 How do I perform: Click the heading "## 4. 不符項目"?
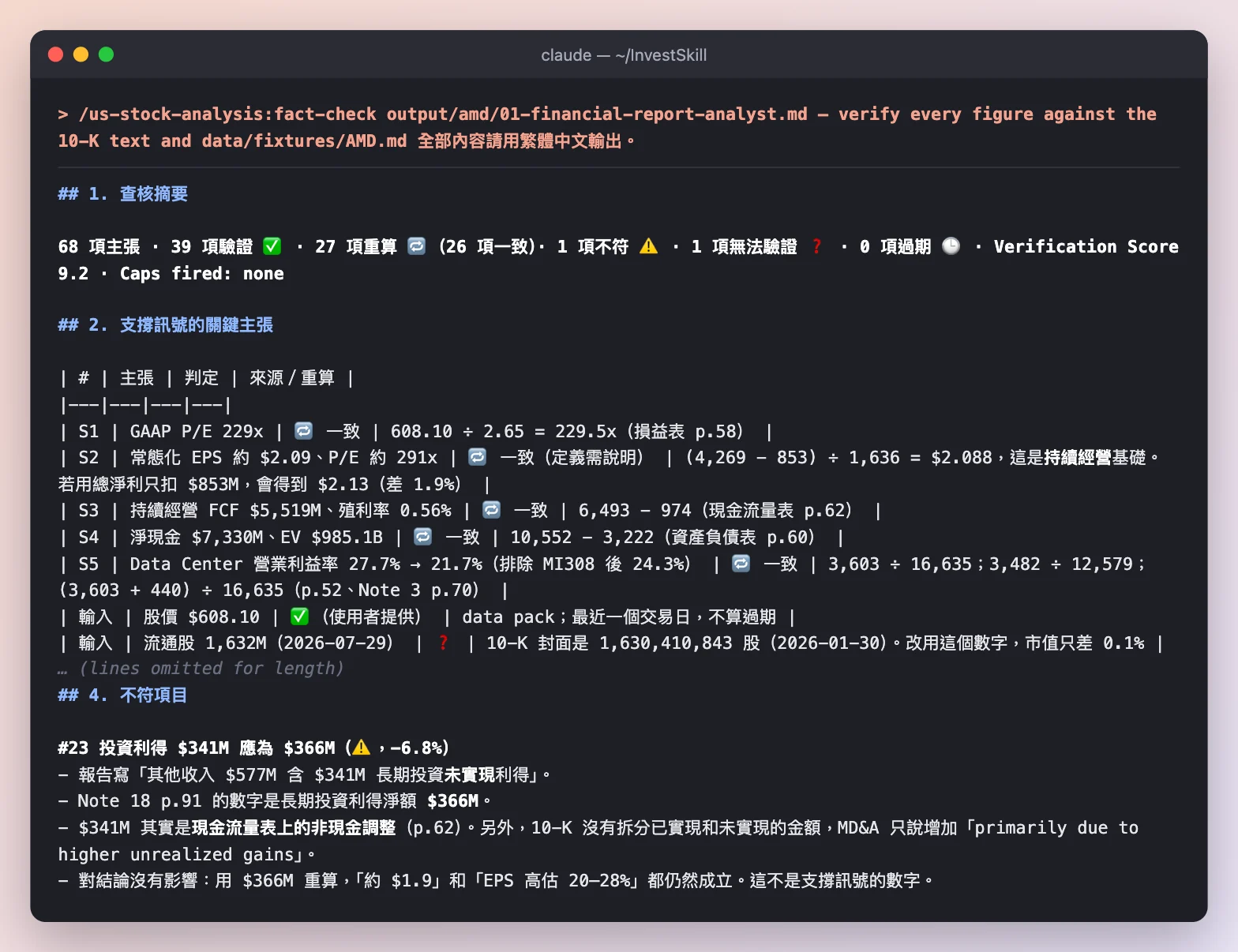point(123,695)
